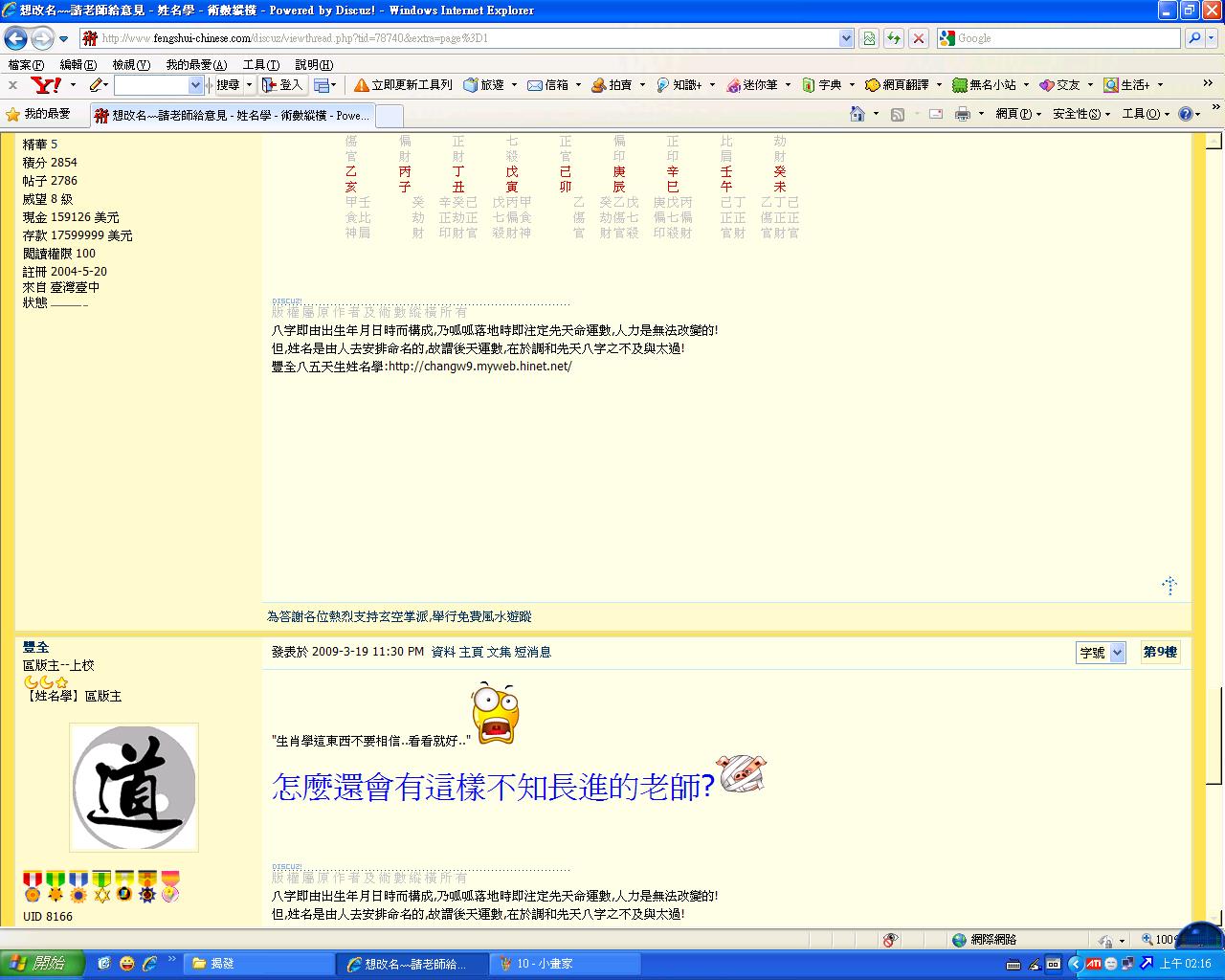
Task: Open the 我的最愛 menu in menu bar
Action: point(196,65)
